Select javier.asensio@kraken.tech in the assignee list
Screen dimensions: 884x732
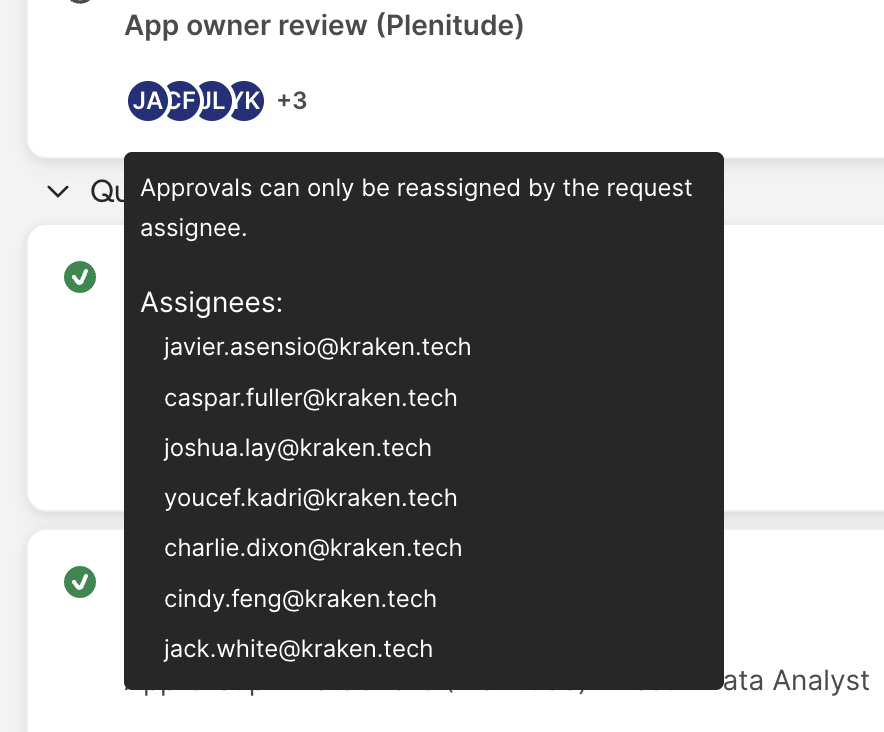[x=317, y=347]
